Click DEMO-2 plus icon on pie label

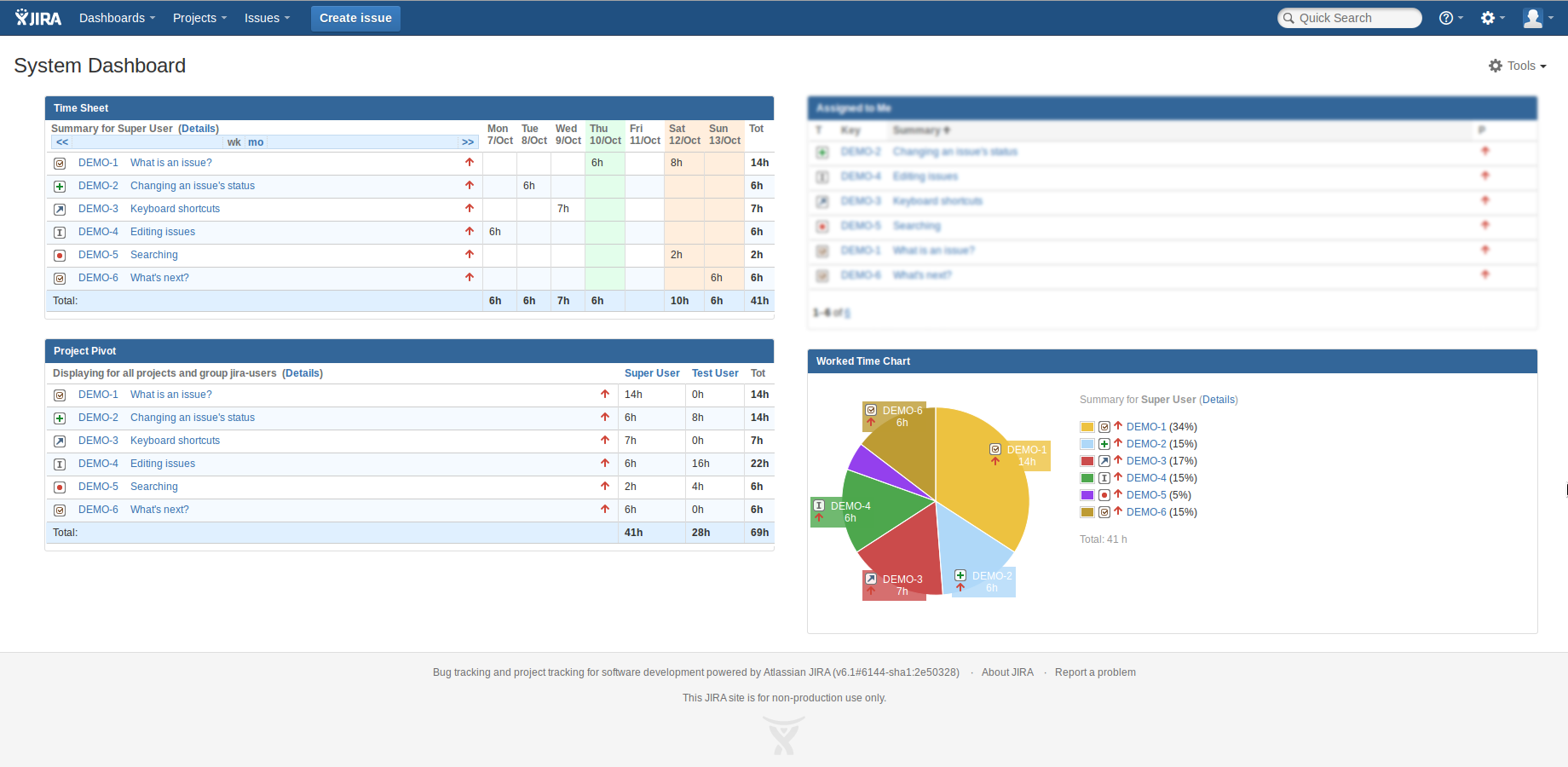click(960, 575)
